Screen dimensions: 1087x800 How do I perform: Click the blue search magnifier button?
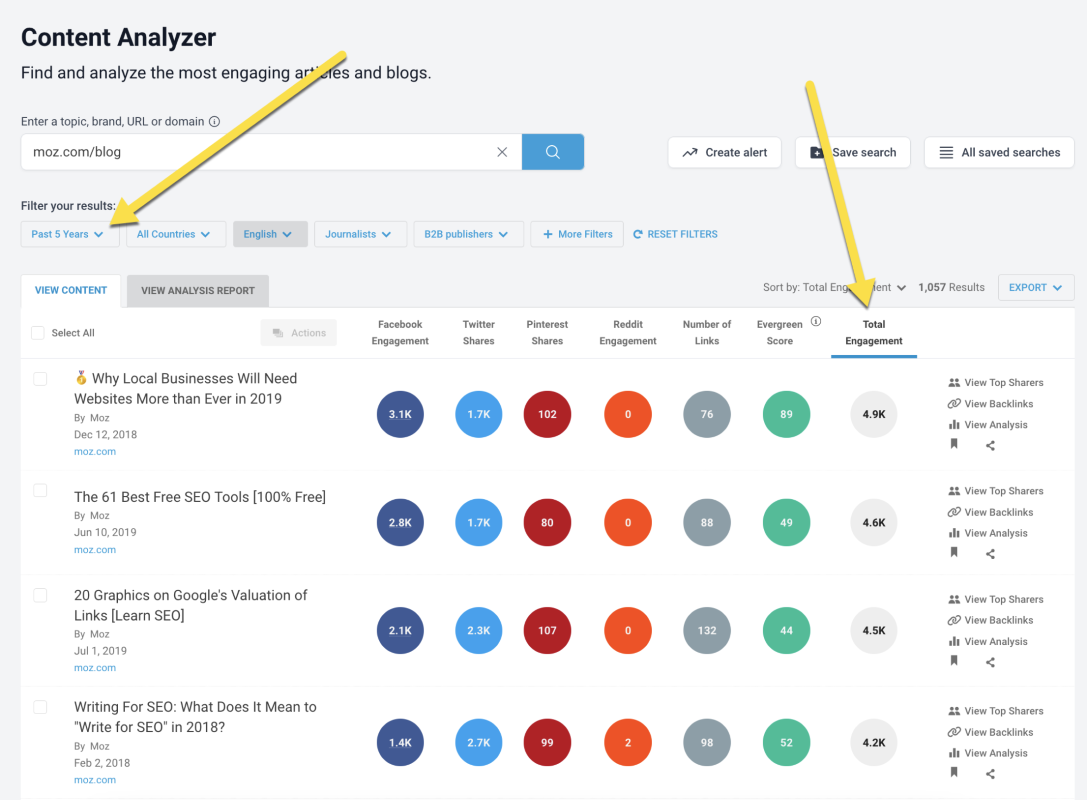pos(553,152)
